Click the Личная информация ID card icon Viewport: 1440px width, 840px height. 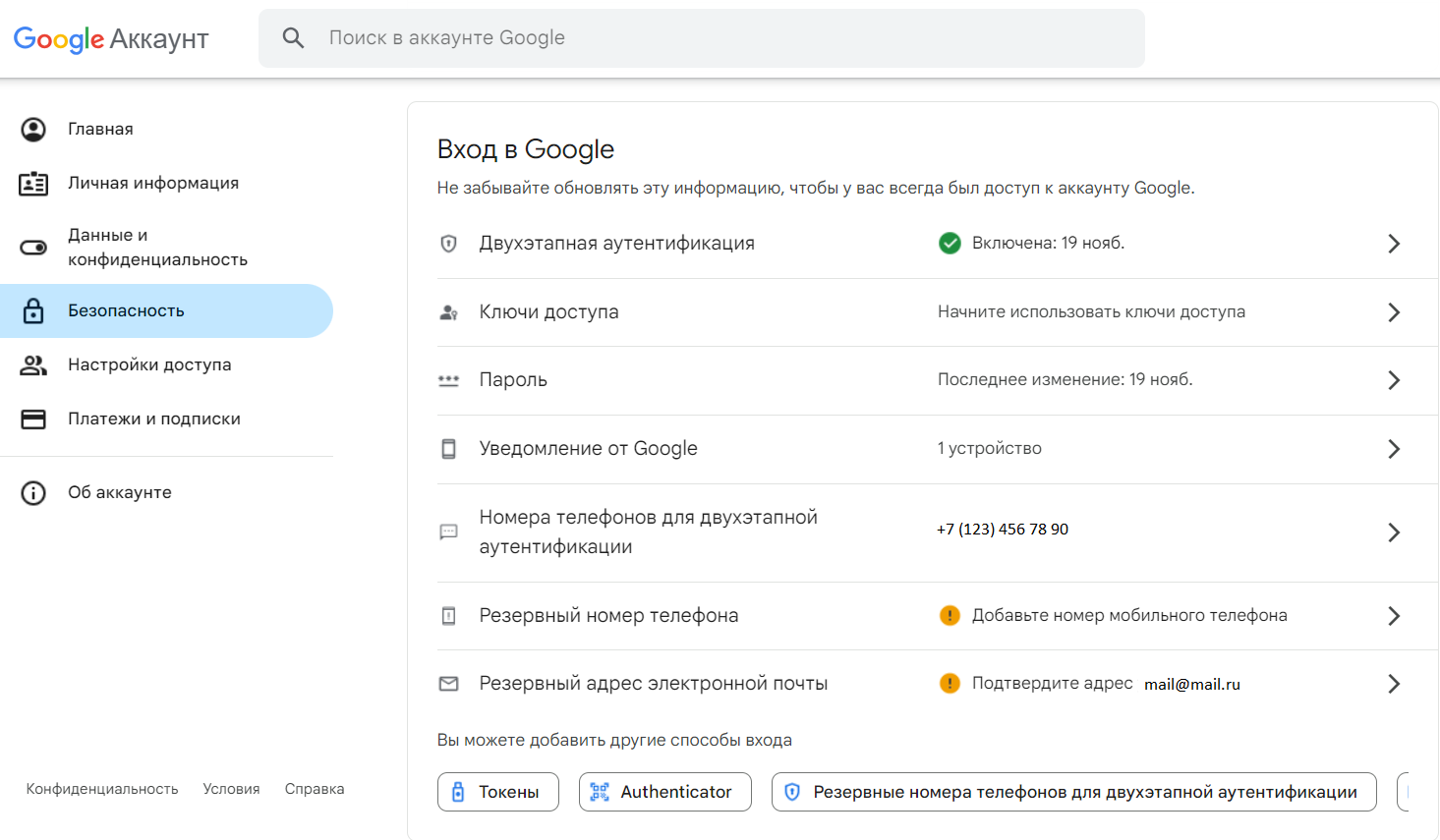[x=33, y=183]
